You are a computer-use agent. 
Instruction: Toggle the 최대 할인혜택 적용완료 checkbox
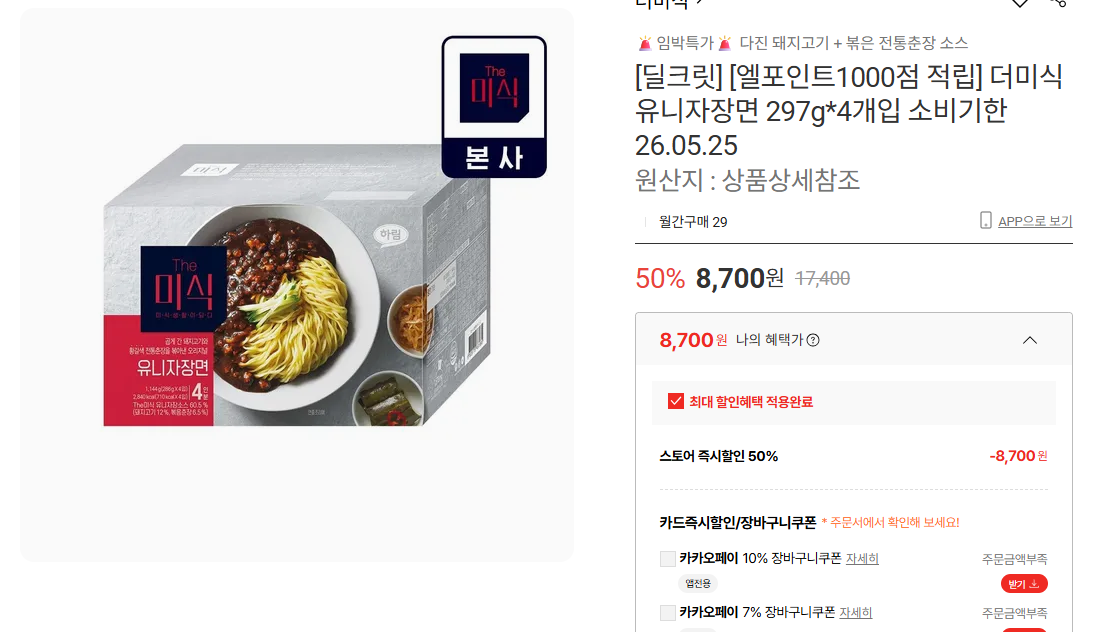coord(675,401)
